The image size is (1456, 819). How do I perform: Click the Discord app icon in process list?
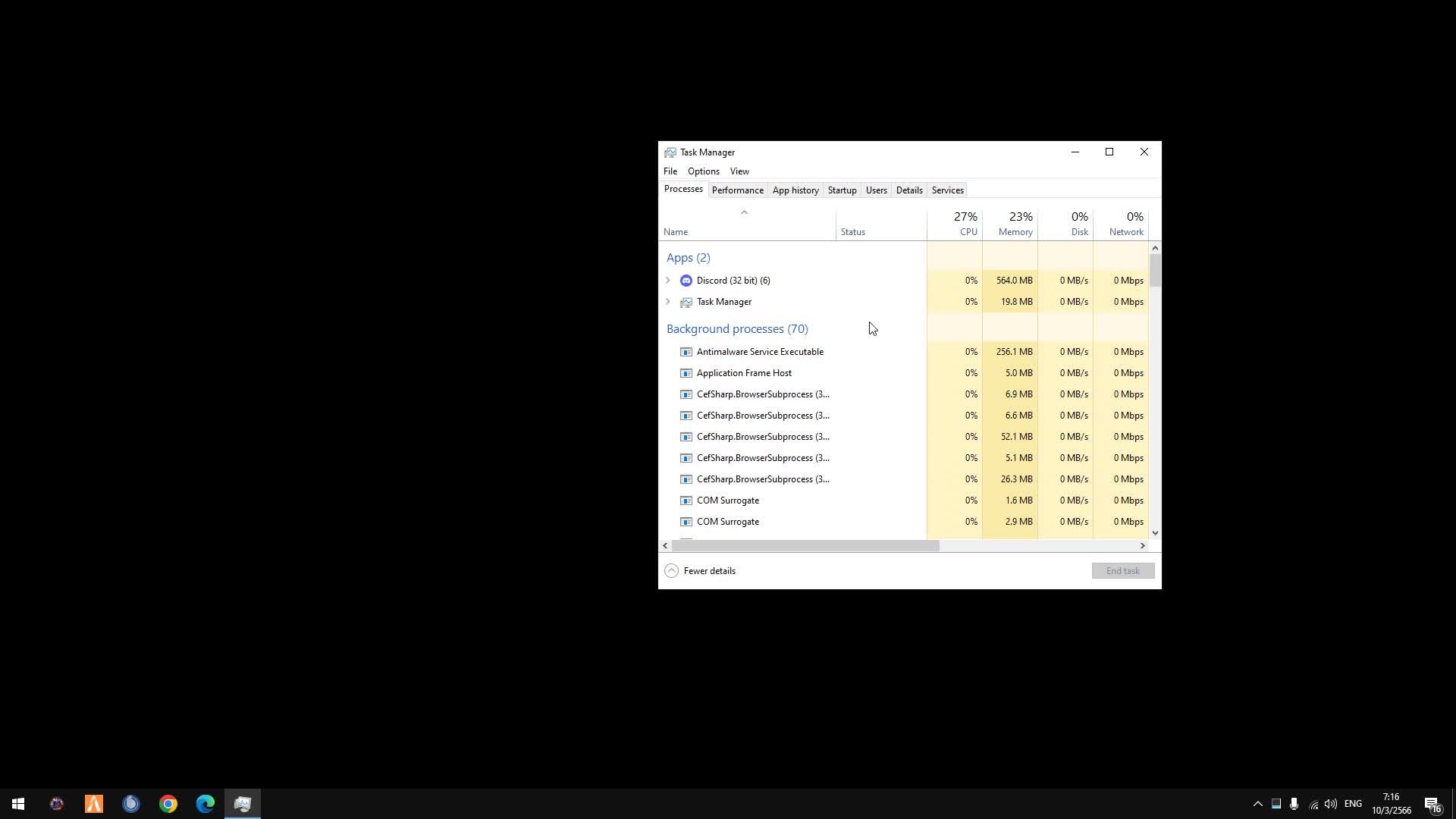(686, 281)
